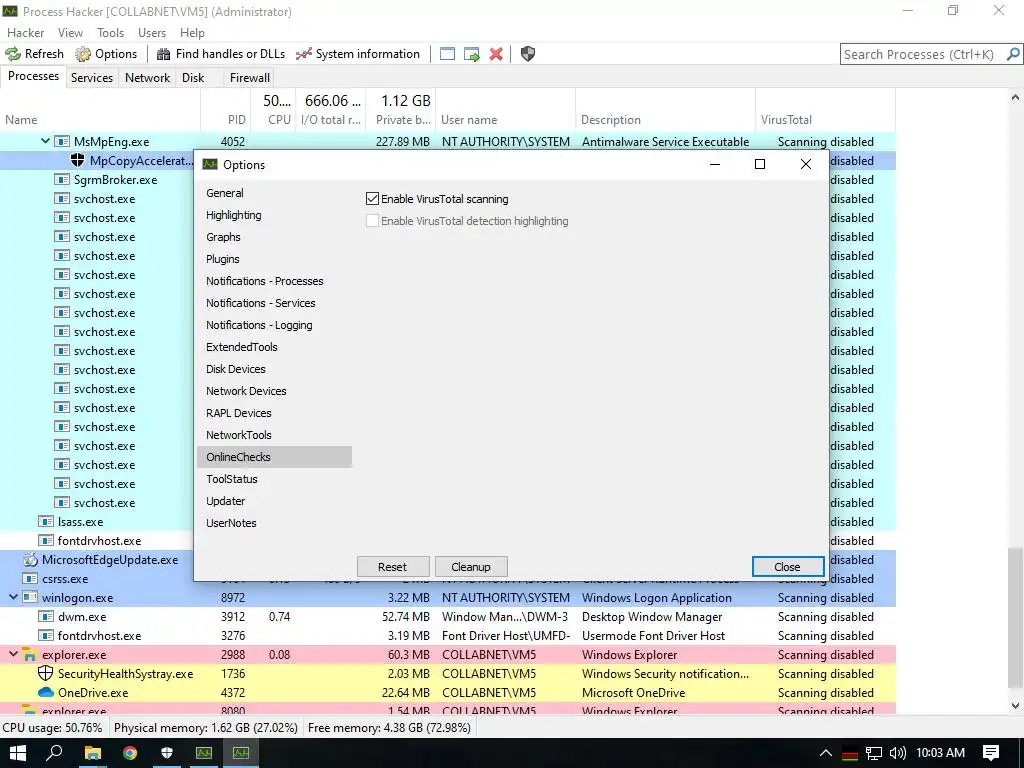The height and width of the screenshot is (768, 1024).
Task: Select Updater options page
Action: coord(226,501)
